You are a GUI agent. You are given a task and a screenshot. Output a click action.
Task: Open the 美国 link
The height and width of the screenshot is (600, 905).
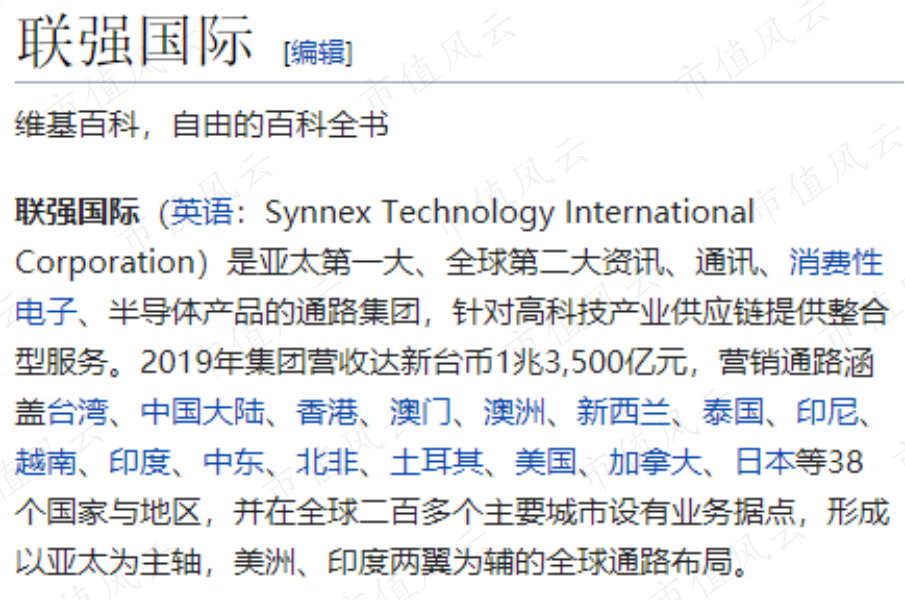coord(545,462)
